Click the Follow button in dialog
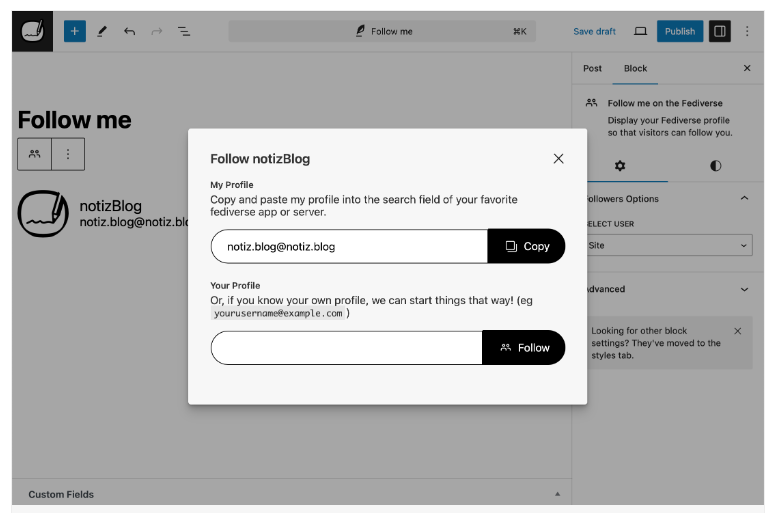 [x=524, y=348]
